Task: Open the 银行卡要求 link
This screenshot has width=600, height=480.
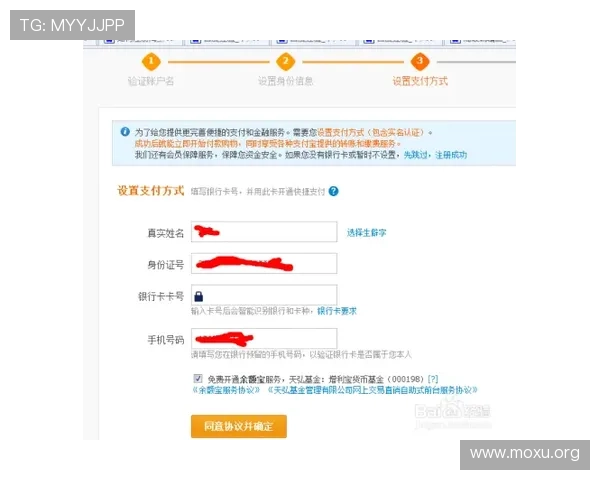Action: pos(337,311)
